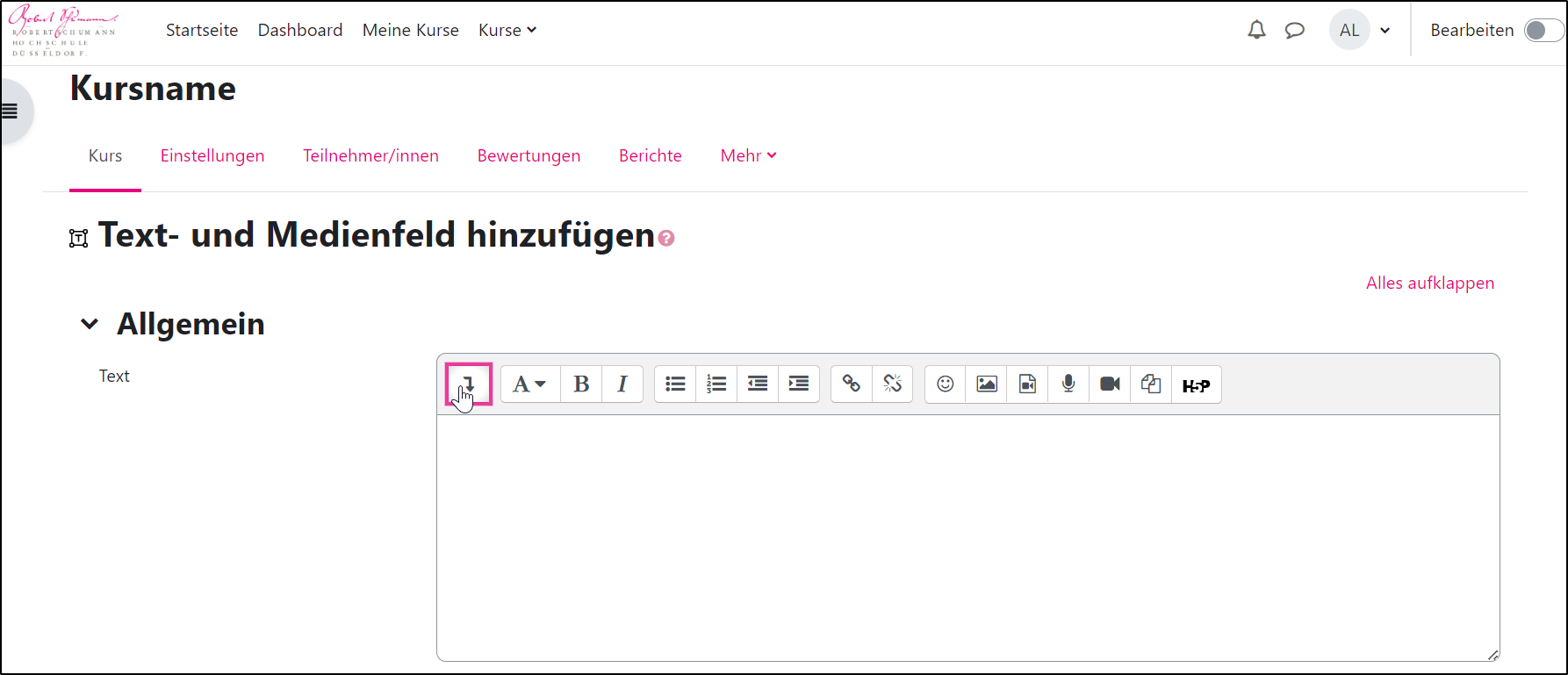The image size is (1568, 675).
Task: Open the notifications bell
Action: click(1257, 30)
